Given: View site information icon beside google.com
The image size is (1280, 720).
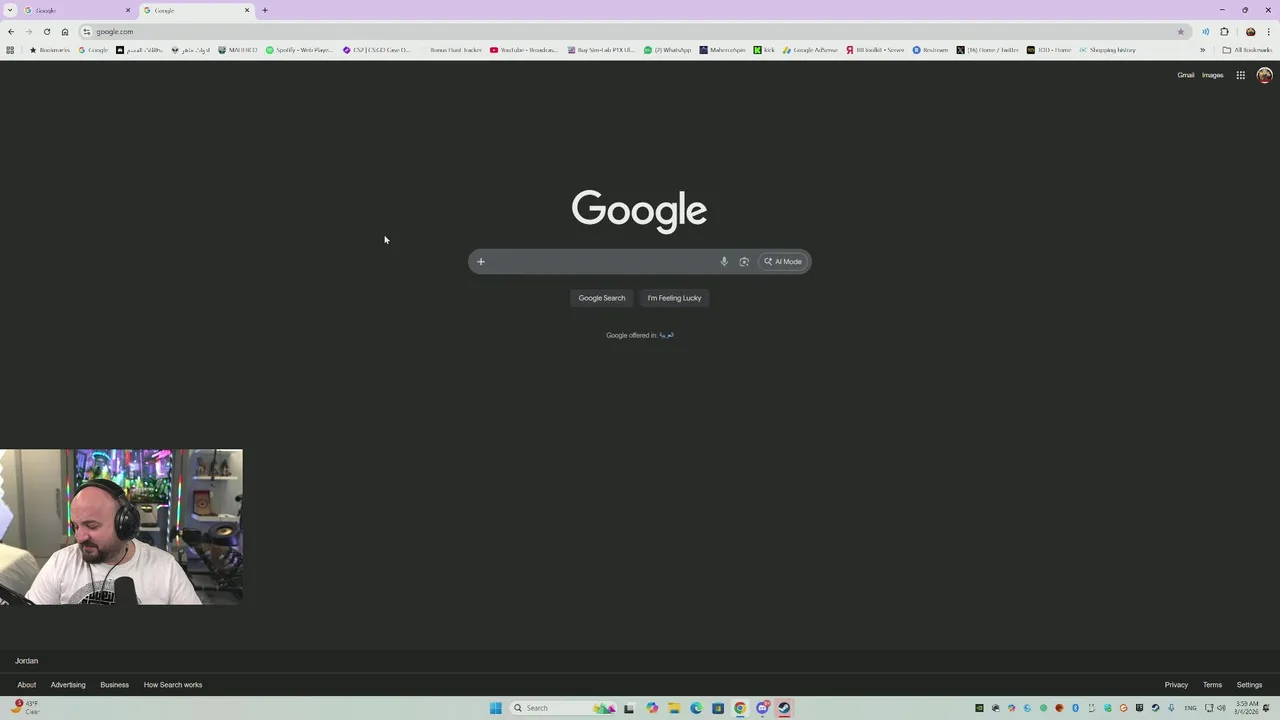Looking at the screenshot, I should tap(87, 31).
